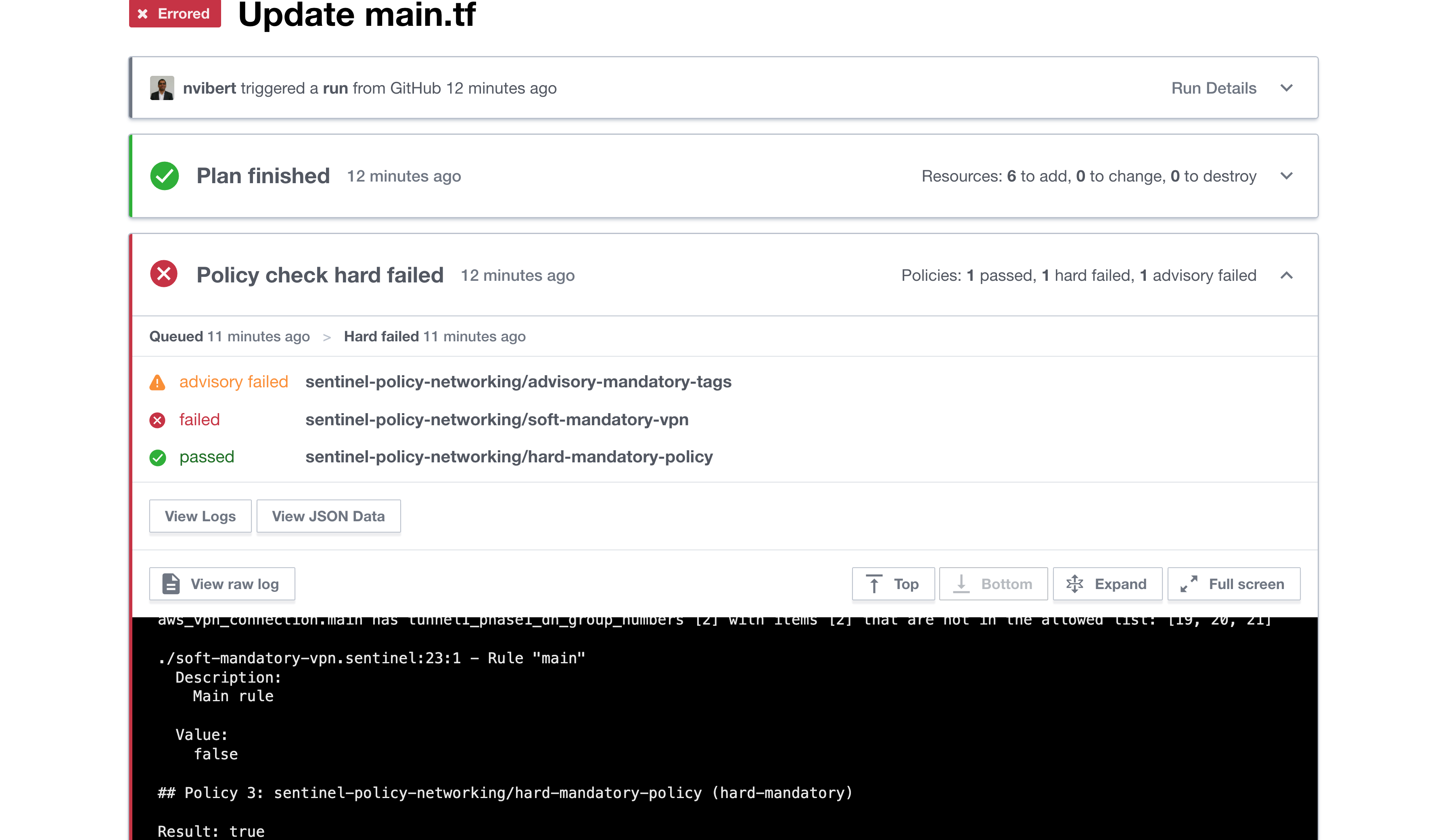The width and height of the screenshot is (1446, 840).
Task: Click nvibert's avatar thumbnail
Action: (162, 88)
